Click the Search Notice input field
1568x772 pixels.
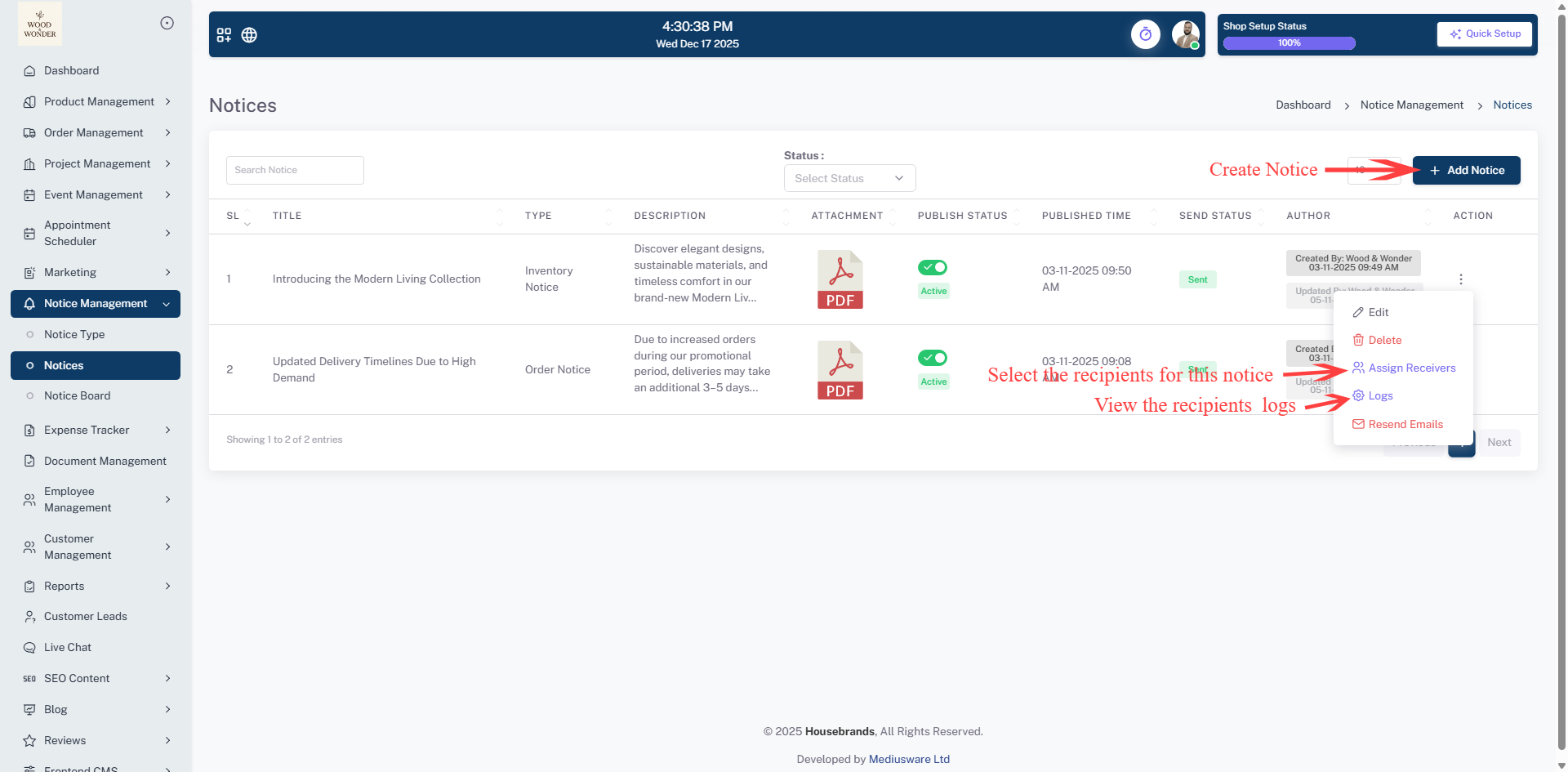click(x=295, y=170)
